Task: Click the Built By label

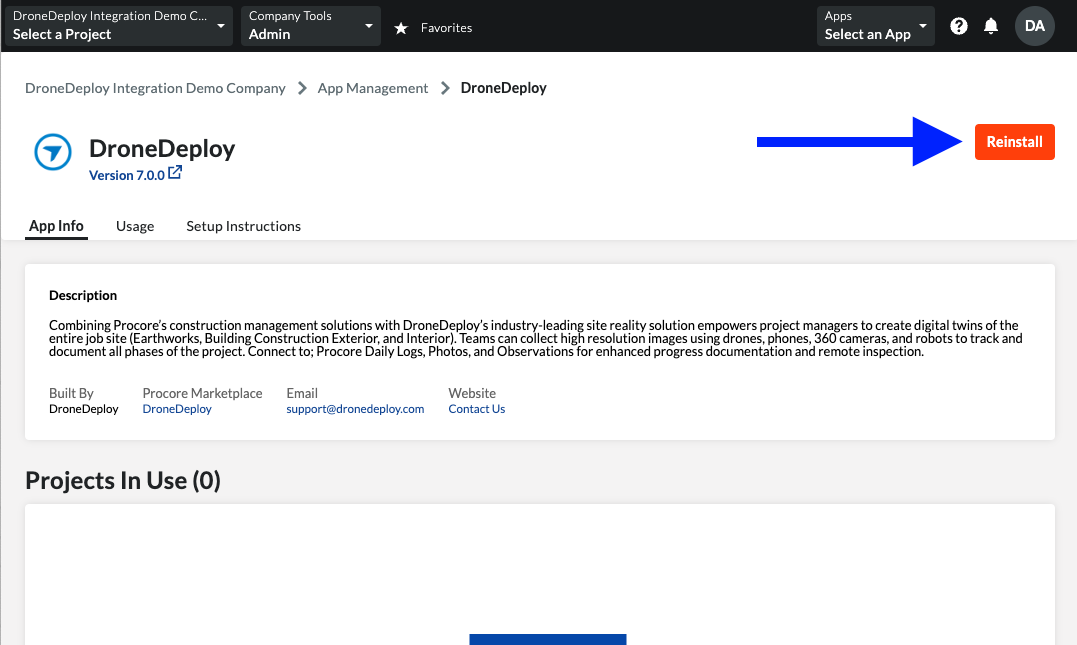Action: 71,394
